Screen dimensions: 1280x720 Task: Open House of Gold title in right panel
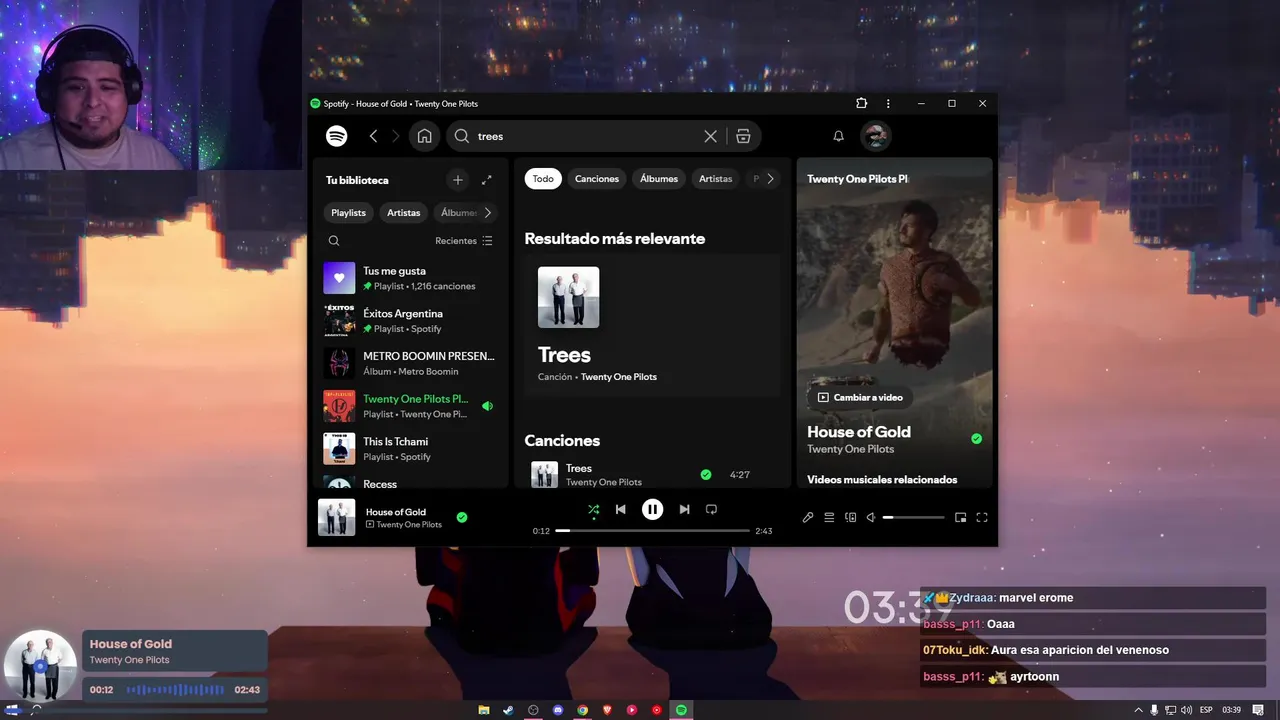pyautogui.click(x=859, y=432)
